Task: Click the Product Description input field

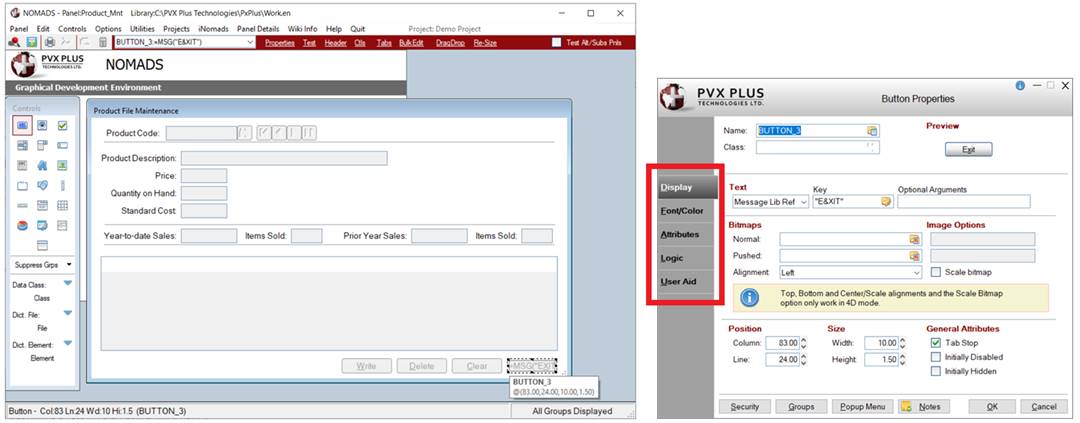Action: pyautogui.click(x=283, y=158)
